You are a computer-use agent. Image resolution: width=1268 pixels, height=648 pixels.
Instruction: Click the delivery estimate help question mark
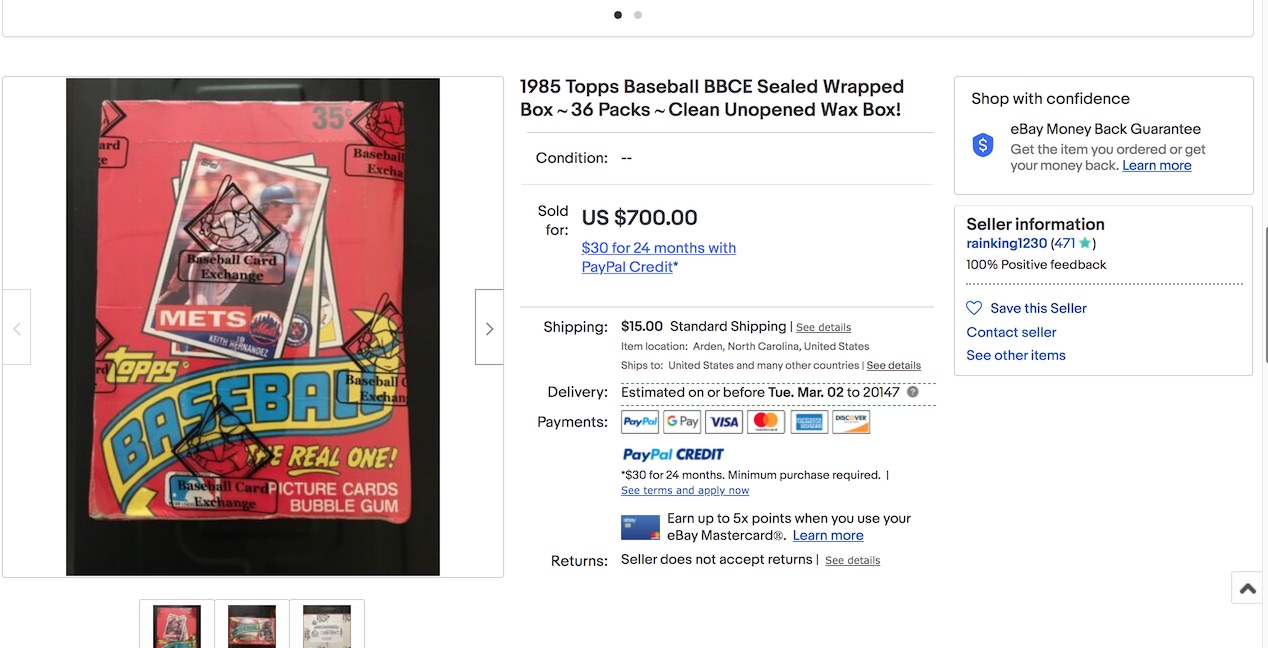pos(912,392)
